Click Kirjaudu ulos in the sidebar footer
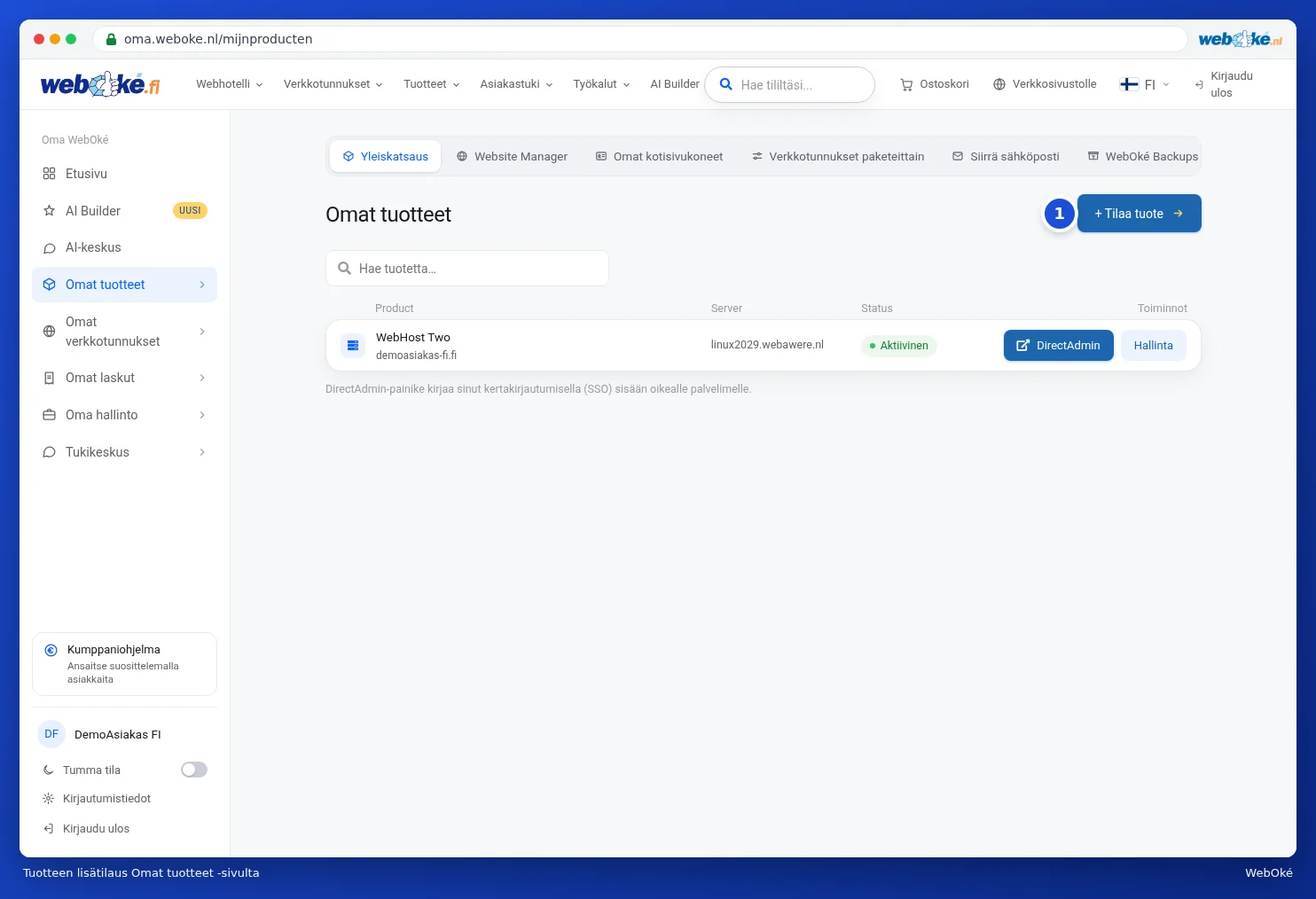Image resolution: width=1316 pixels, height=899 pixels. (x=86, y=829)
